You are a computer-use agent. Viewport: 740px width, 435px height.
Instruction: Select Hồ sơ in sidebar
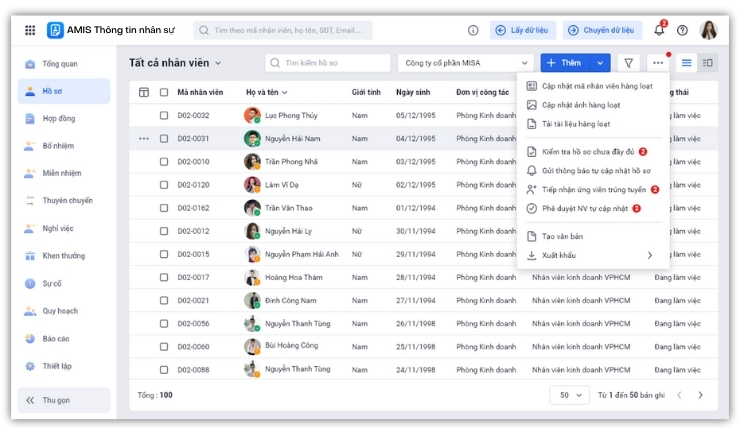64,91
